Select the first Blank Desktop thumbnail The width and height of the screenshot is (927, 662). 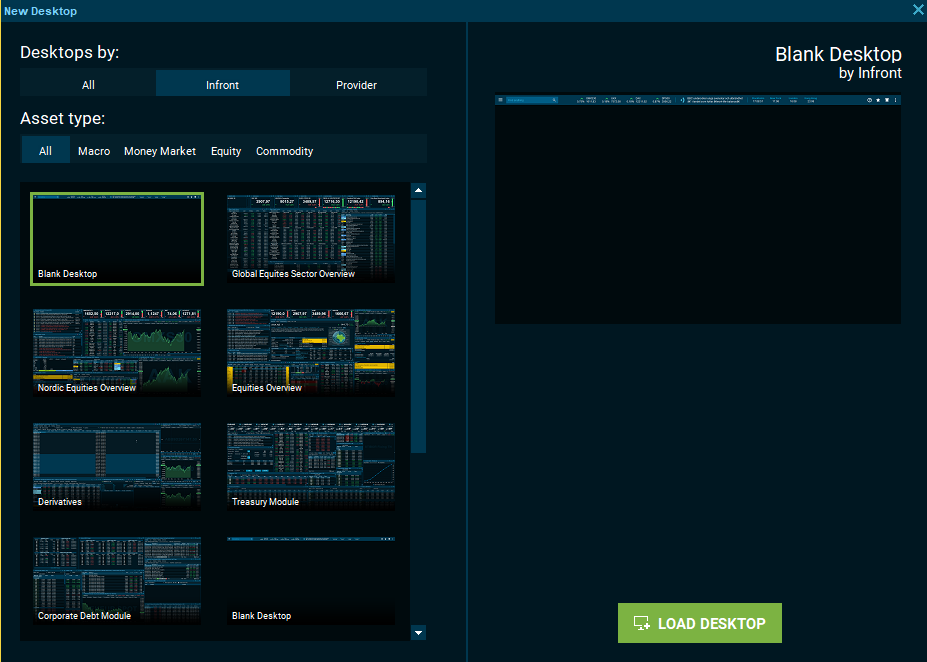(117, 238)
